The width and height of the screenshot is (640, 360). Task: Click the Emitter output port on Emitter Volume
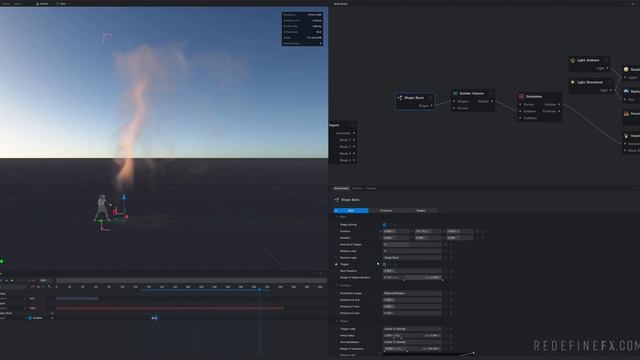click(492, 101)
